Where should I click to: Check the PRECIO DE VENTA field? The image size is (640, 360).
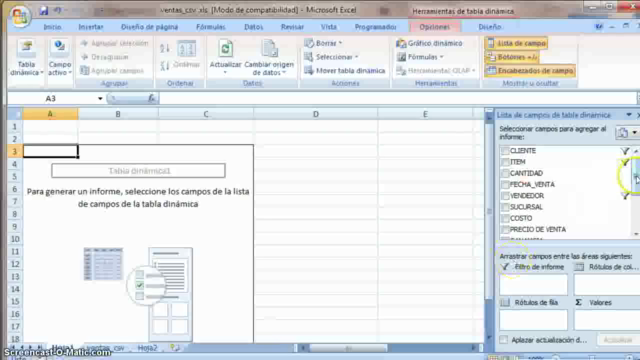(x=505, y=229)
